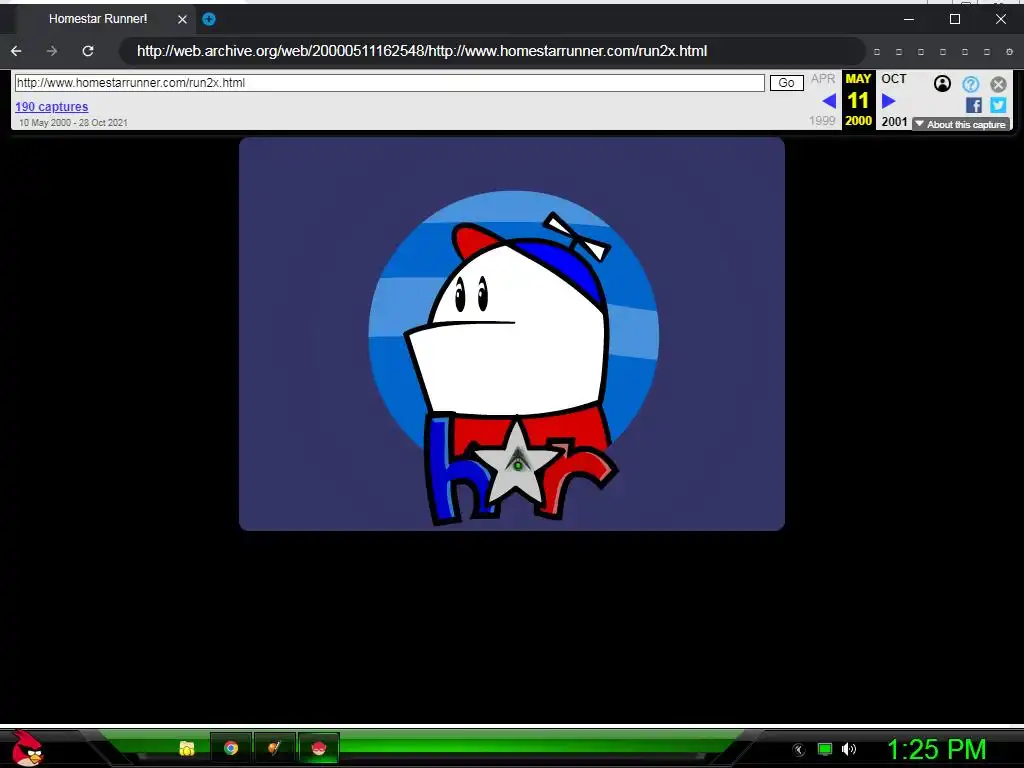Share capture on Facebook
The image size is (1024, 768).
click(973, 105)
